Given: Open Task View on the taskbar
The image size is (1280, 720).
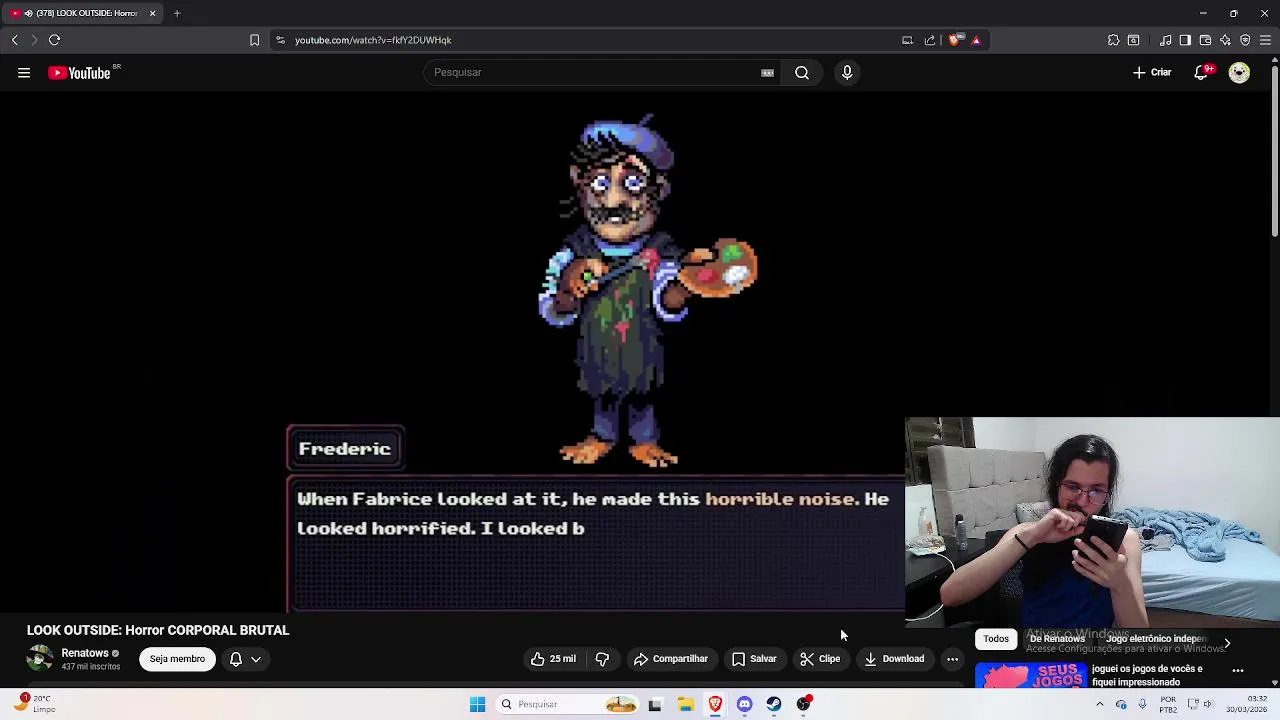Looking at the screenshot, I should [x=655, y=704].
